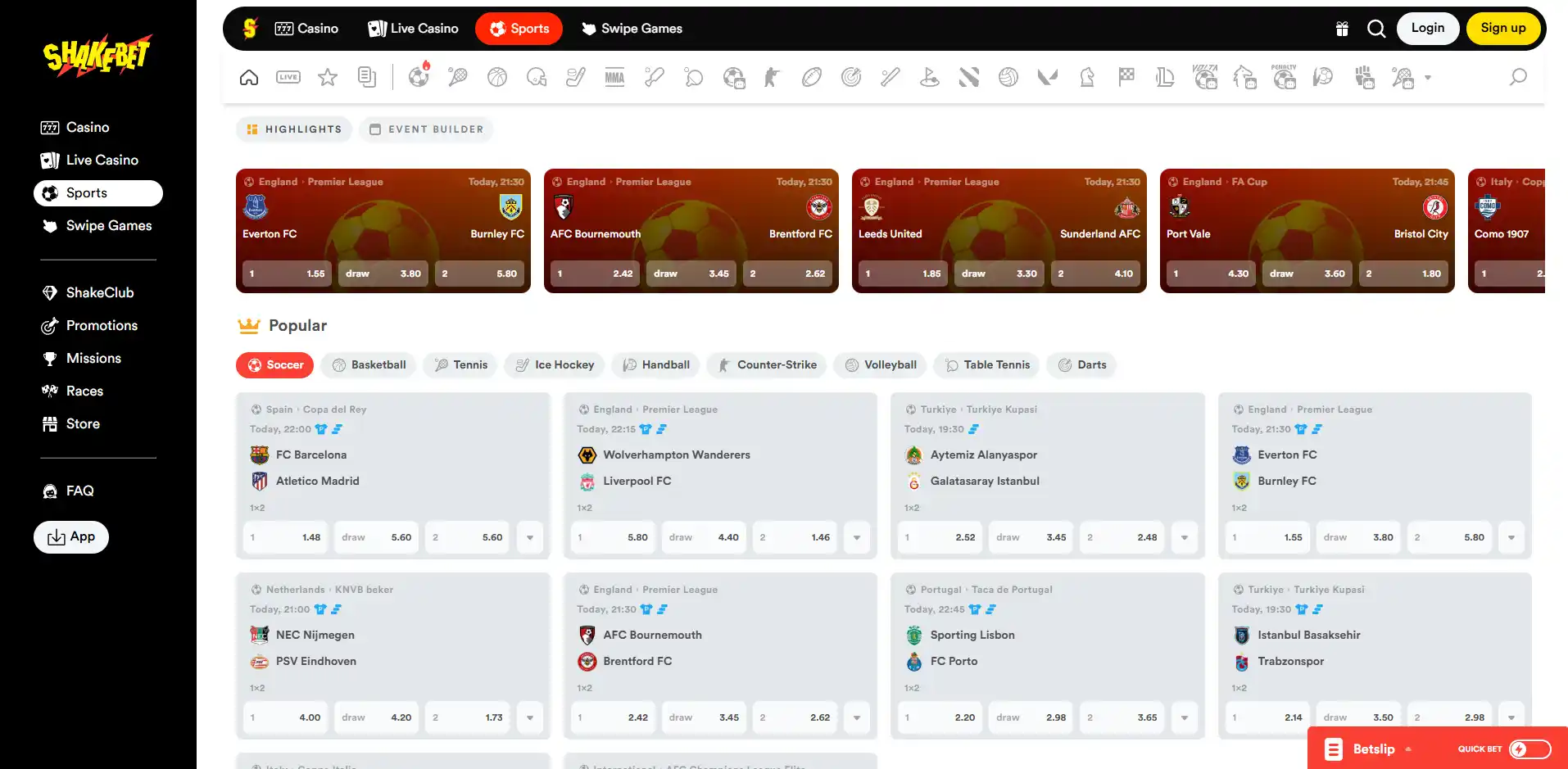Open the sports home icon
This screenshot has height=769, width=1568.
249,77
